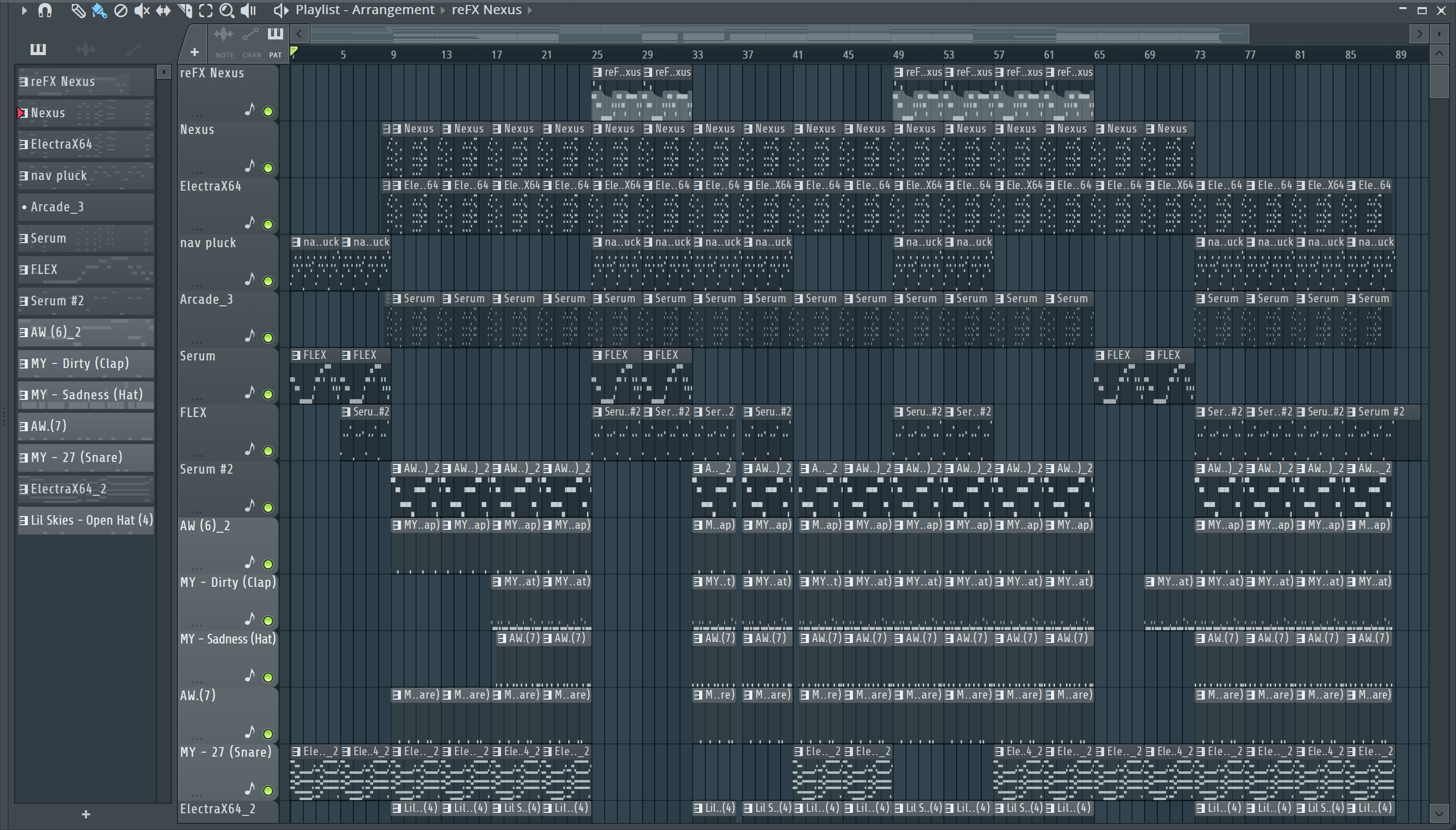
Task: Select Lil Skies - Open Hat (4) pattern
Action: point(85,521)
